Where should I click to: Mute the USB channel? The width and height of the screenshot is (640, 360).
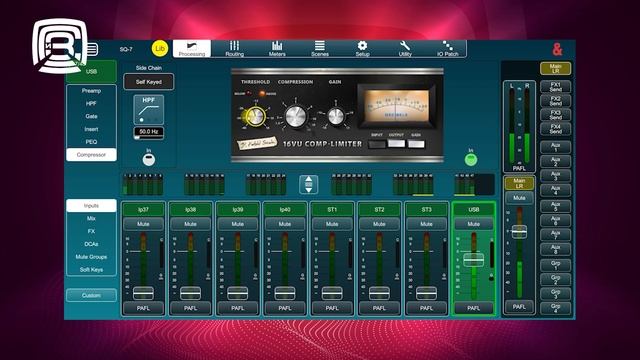click(x=473, y=224)
